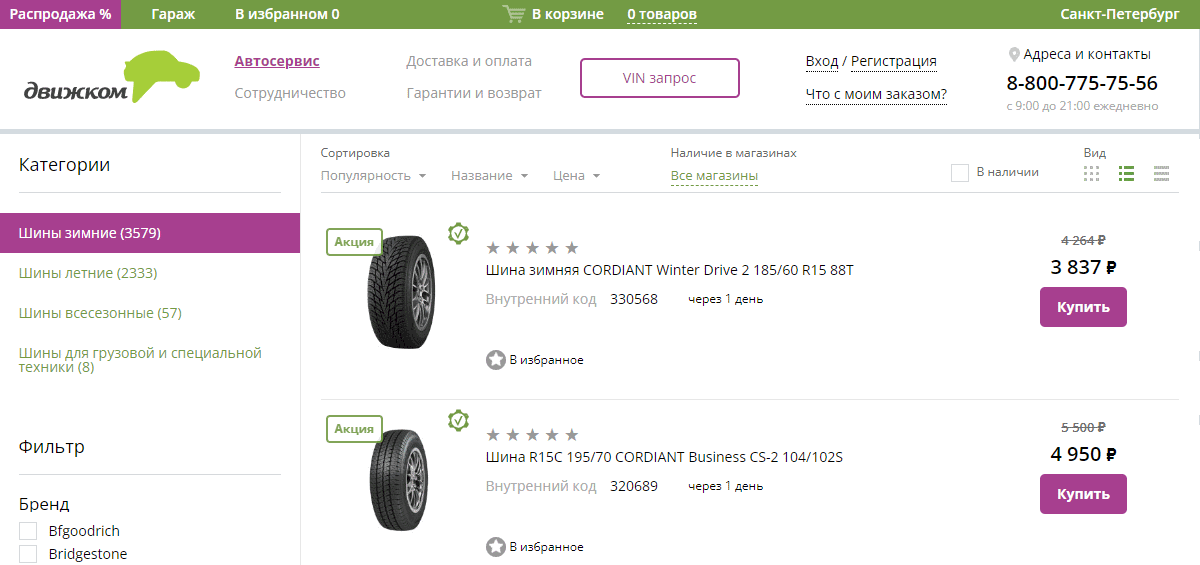The image size is (1200, 565).
Task: Click verified badge on Winter Drive 2
Action: pyautogui.click(x=458, y=233)
